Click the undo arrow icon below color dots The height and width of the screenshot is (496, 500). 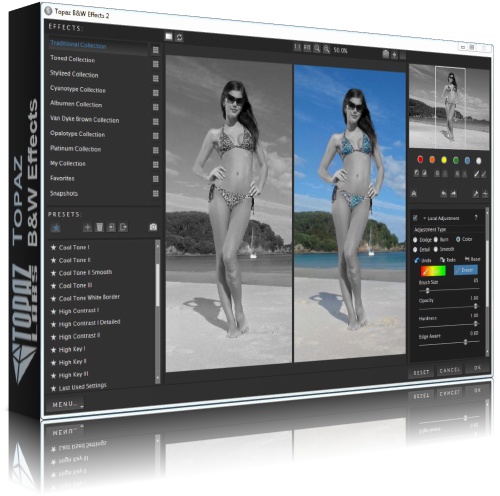pyautogui.click(x=444, y=194)
